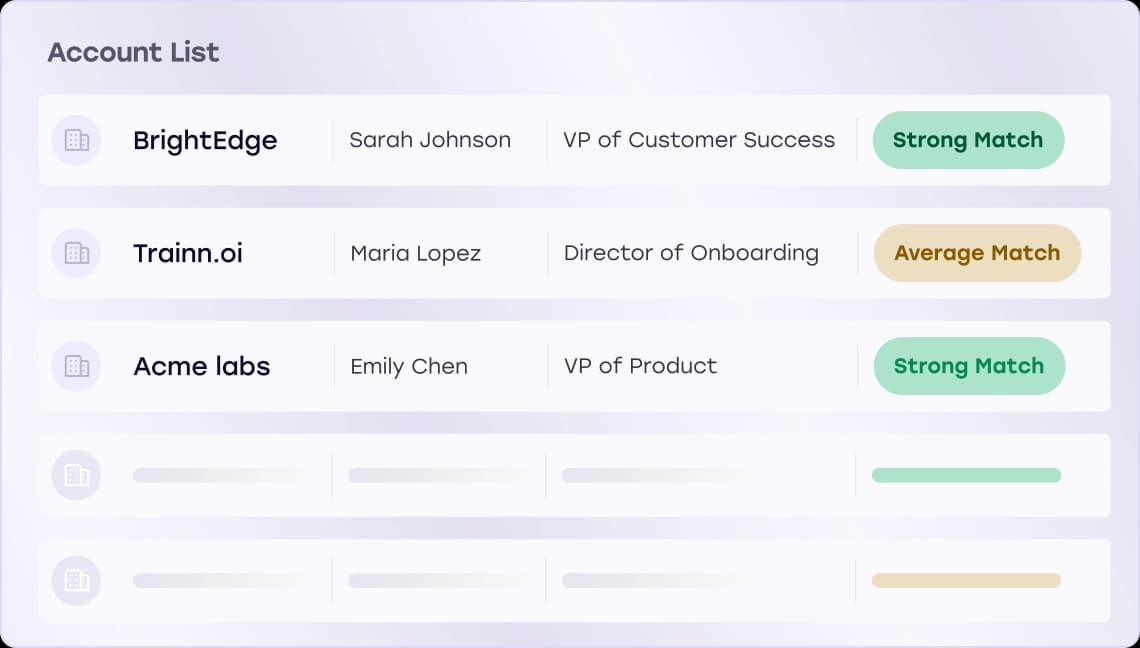Select the Average Match badge for Trainn.oi
Viewport: 1140px width, 648px height.
(976, 253)
